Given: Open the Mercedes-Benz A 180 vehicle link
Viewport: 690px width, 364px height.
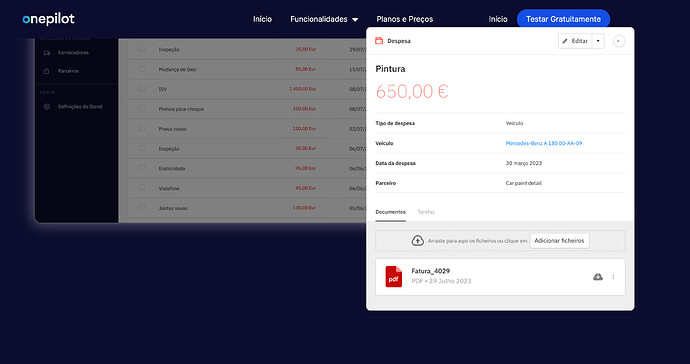Looking at the screenshot, I should click(x=544, y=143).
